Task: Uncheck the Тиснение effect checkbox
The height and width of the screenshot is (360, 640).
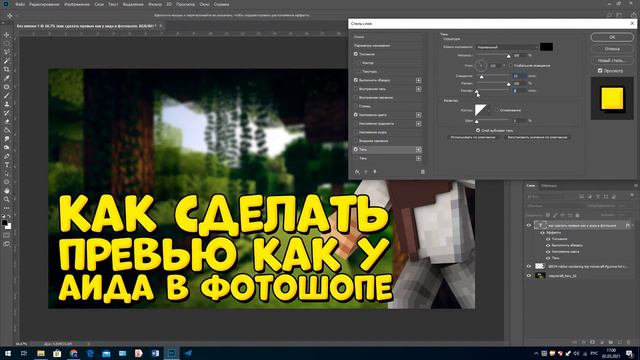Action: 356,54
